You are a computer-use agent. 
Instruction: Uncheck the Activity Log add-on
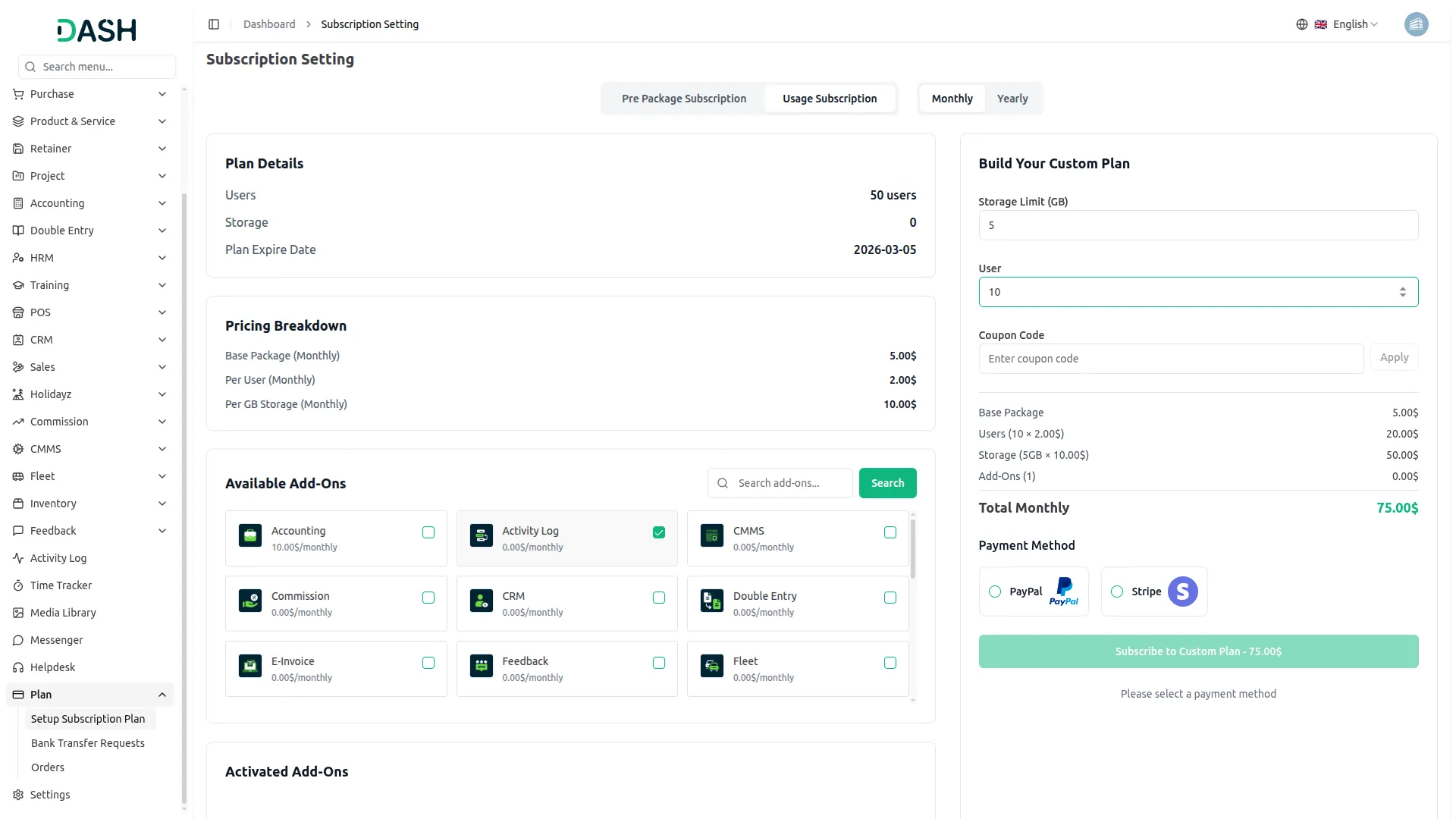pyautogui.click(x=659, y=532)
